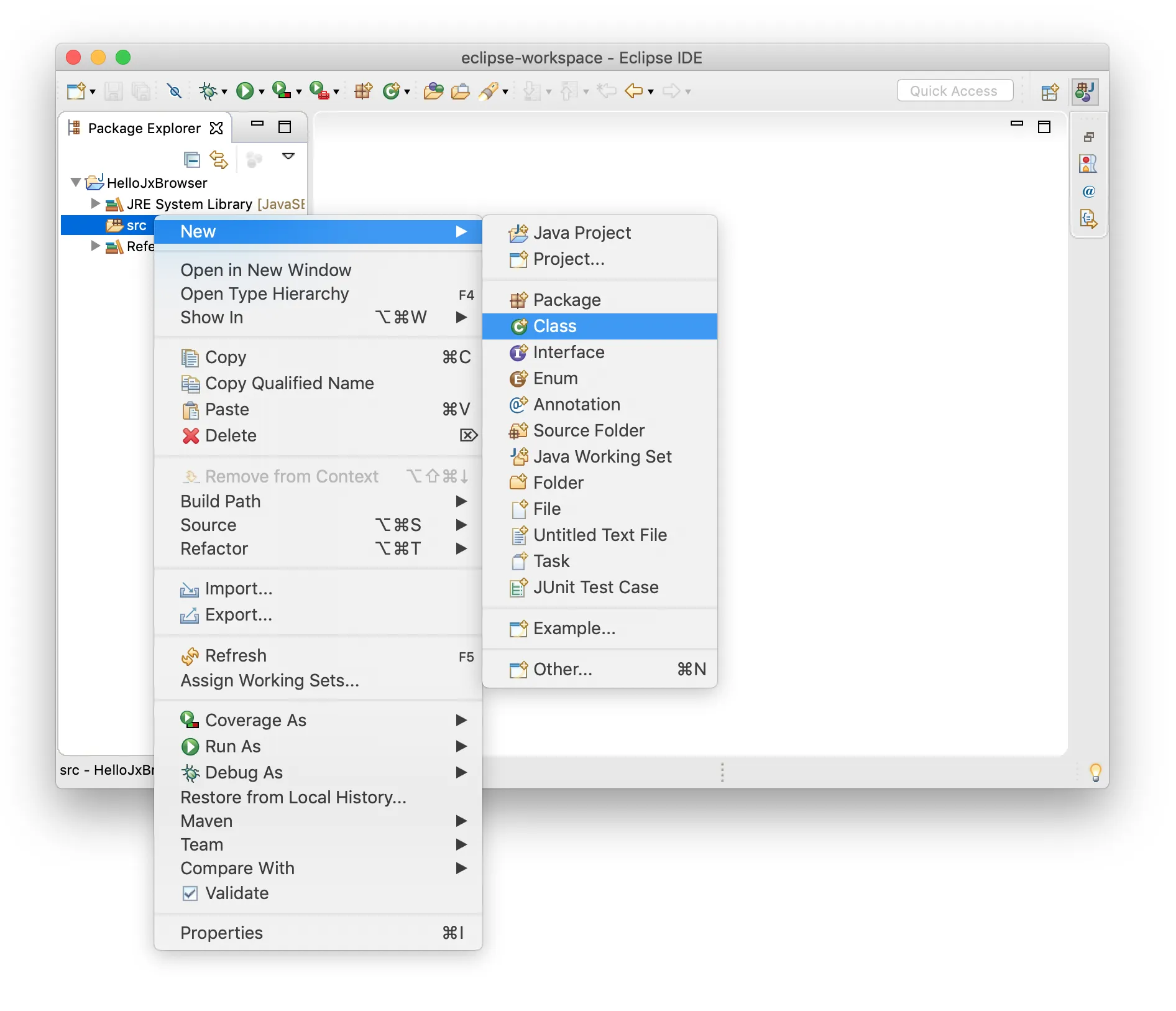Click the Open Task toolbar icon
This screenshot has height=1011, width=1176.
[x=460, y=91]
